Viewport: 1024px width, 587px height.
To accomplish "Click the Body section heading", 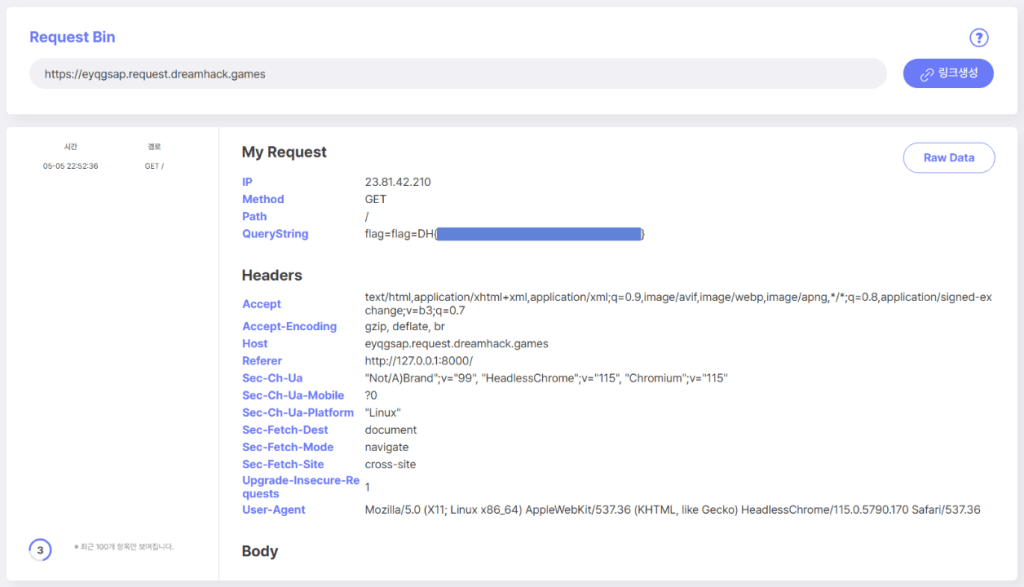I will pos(260,551).
